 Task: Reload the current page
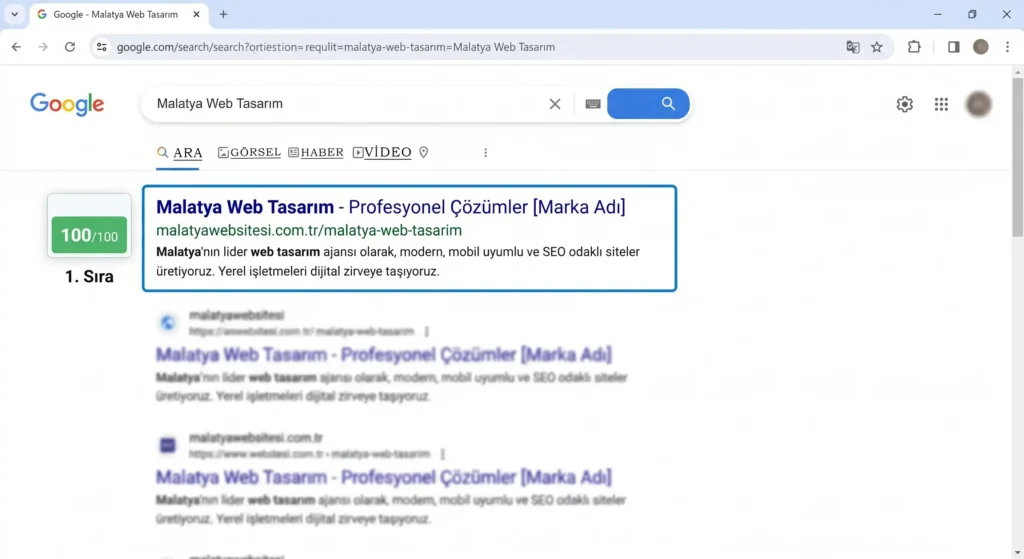[70, 47]
